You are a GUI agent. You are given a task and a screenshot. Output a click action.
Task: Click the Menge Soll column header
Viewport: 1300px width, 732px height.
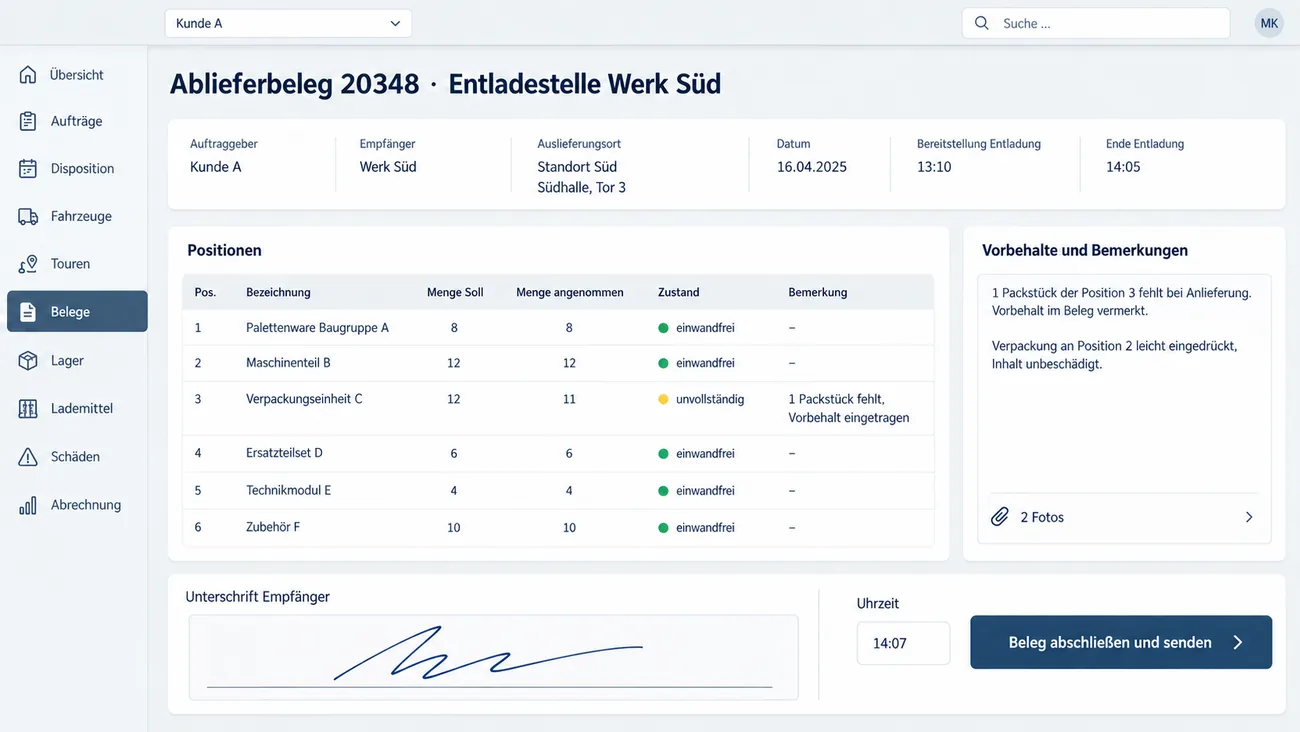point(455,292)
